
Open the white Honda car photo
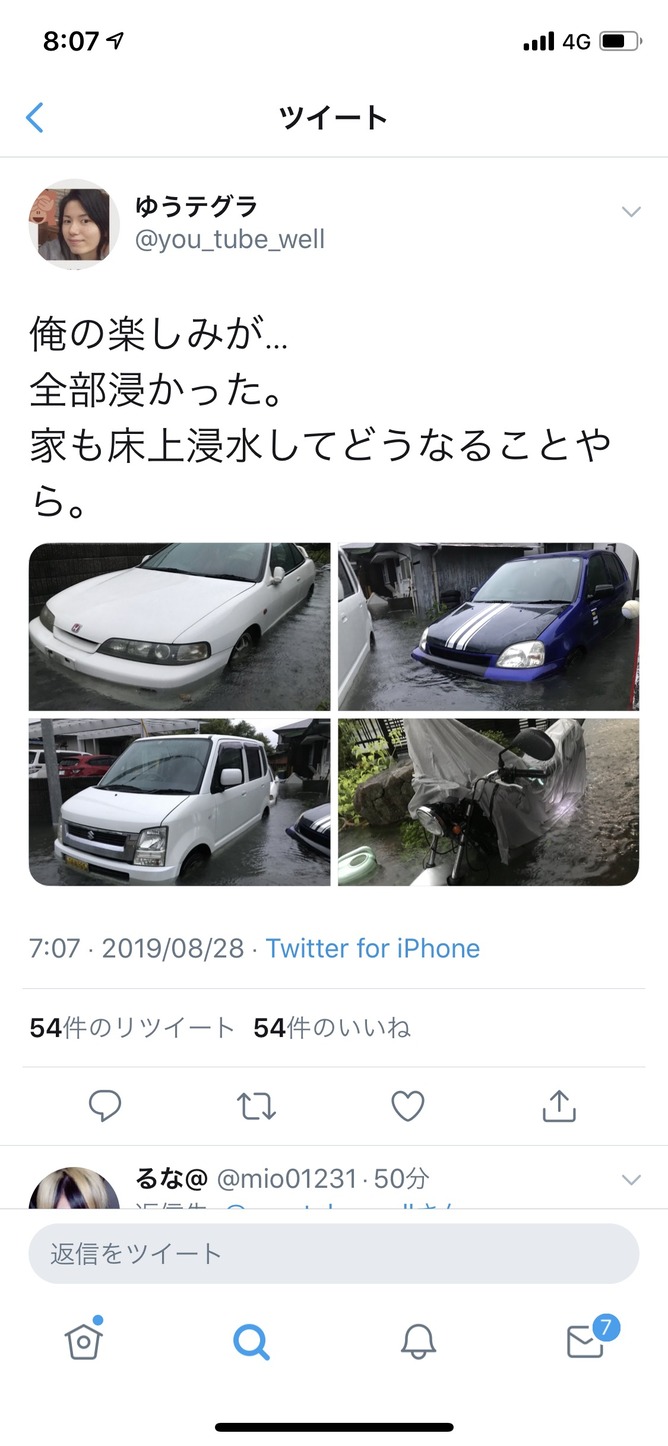point(179,626)
